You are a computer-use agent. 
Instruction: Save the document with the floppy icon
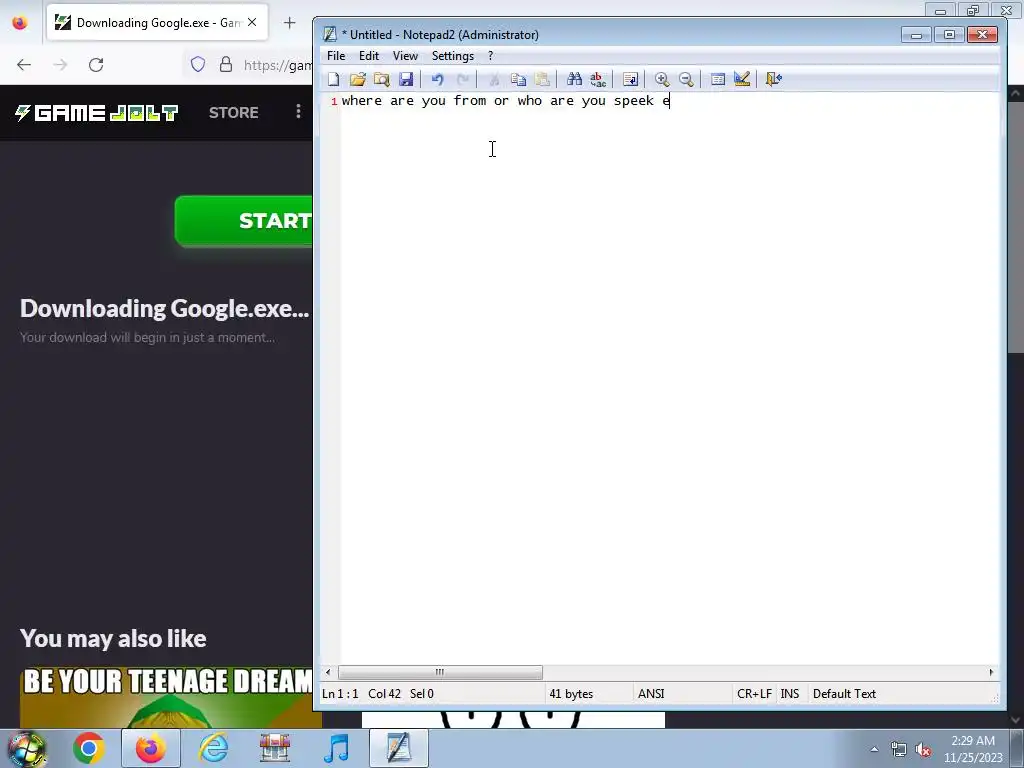(406, 79)
